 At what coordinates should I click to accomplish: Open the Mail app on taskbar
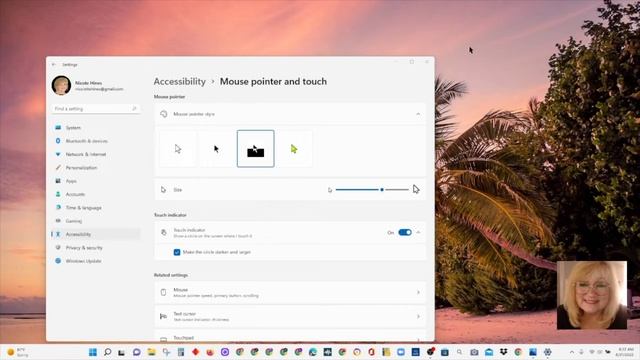click(x=489, y=352)
